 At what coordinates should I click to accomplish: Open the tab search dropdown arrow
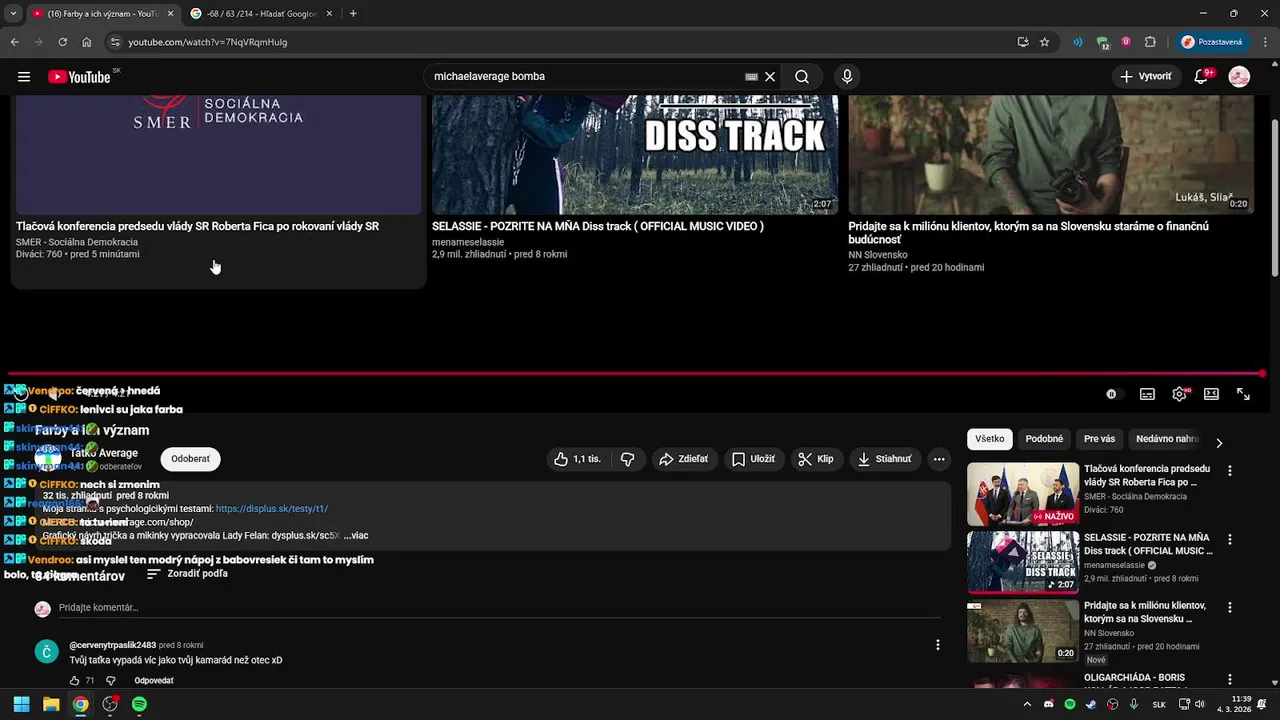pos(12,14)
